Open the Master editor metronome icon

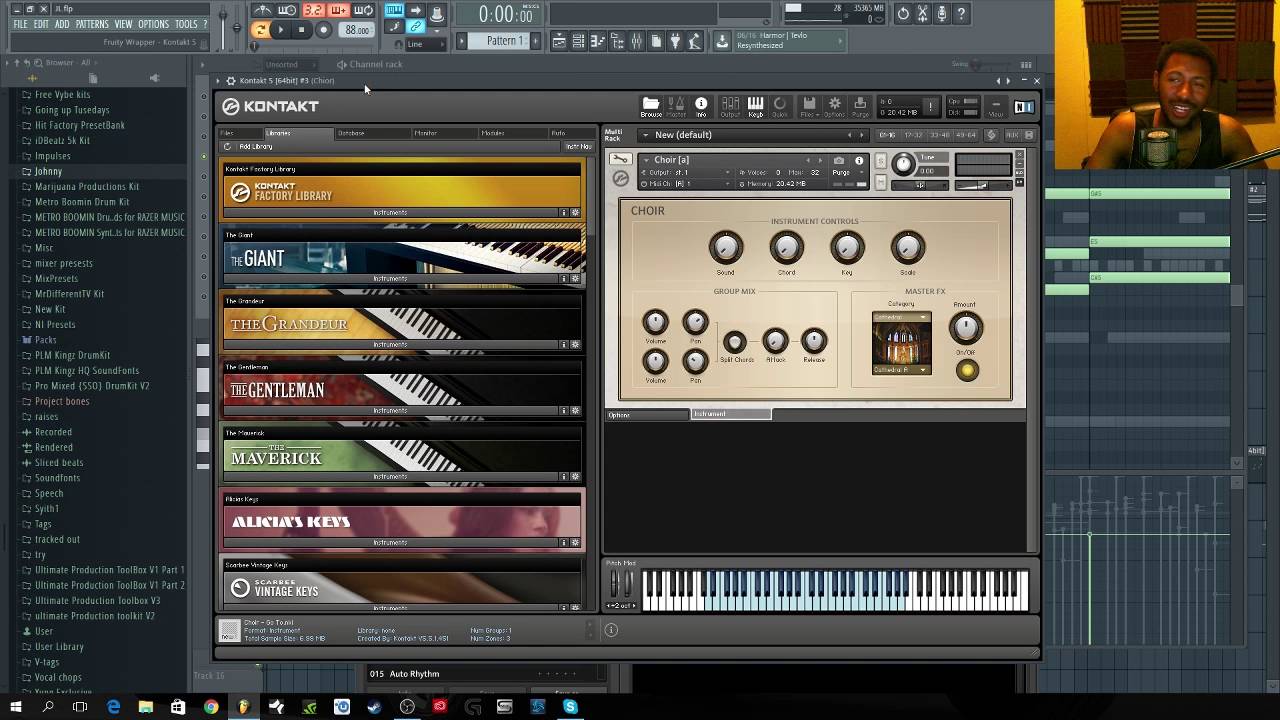coord(676,106)
